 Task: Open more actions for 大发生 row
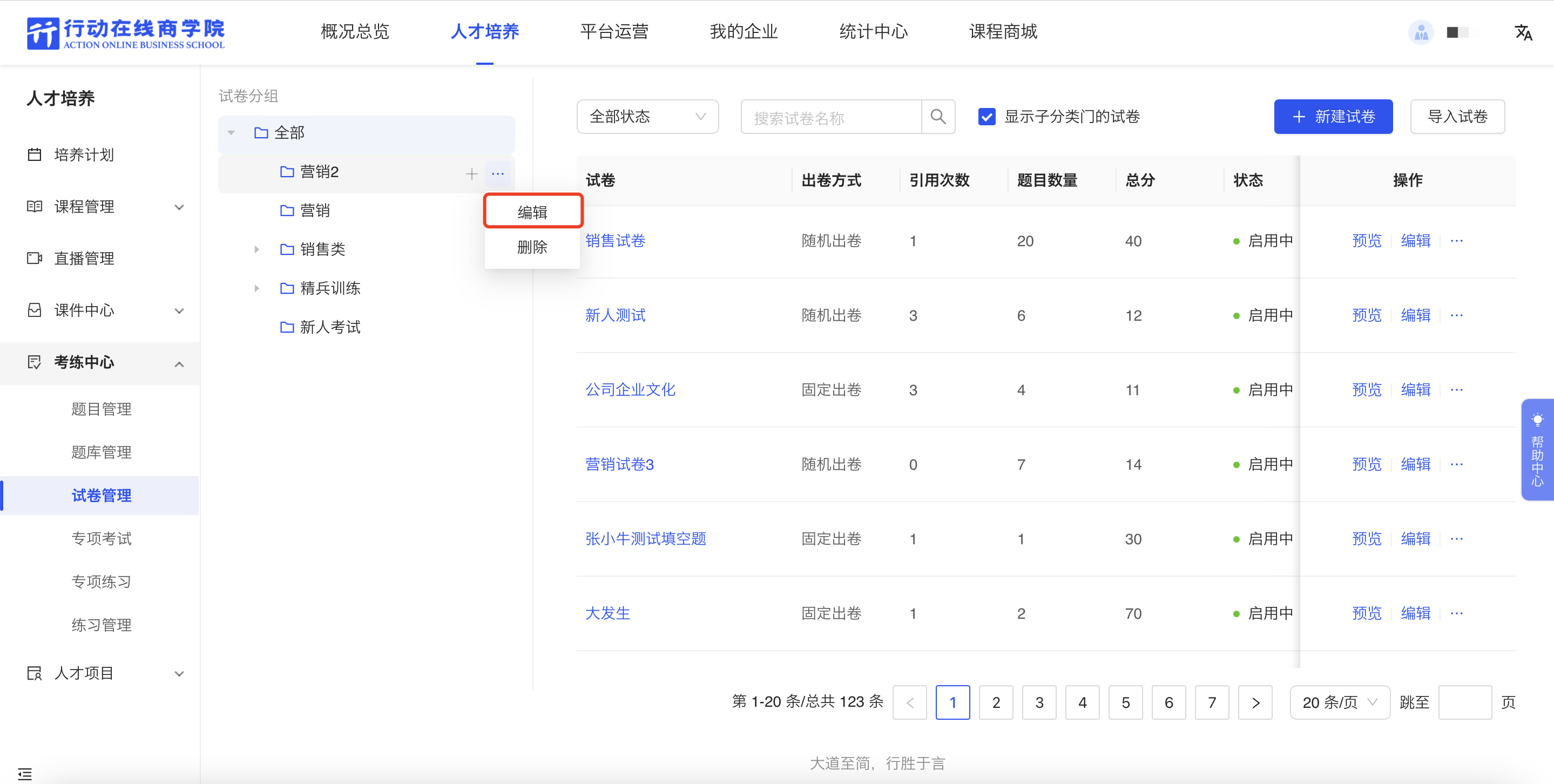tap(1456, 613)
